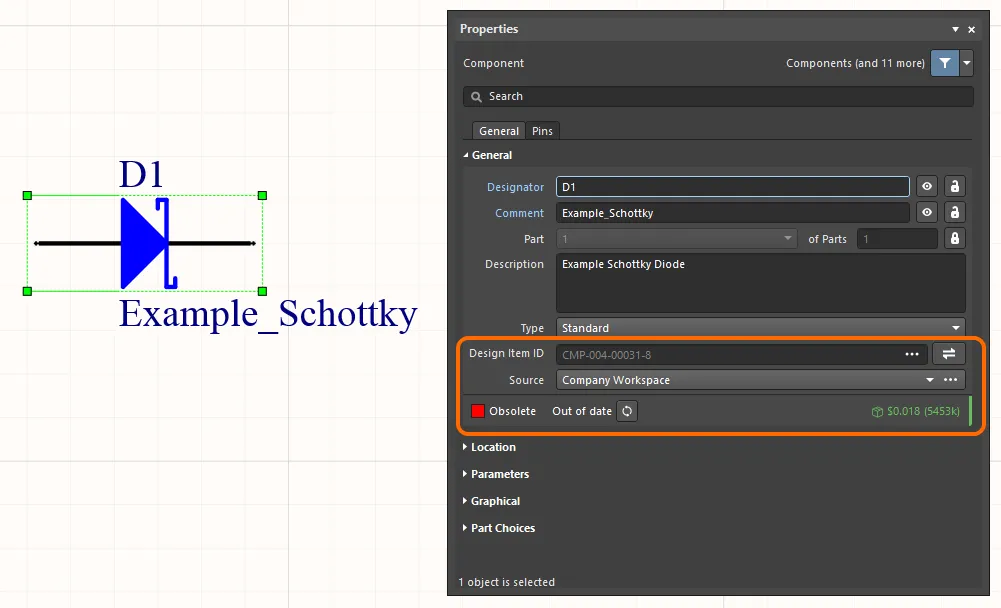The height and width of the screenshot is (608, 1001).
Task: Click the Example_Schottky comment text on schematic
Action: click(x=268, y=314)
